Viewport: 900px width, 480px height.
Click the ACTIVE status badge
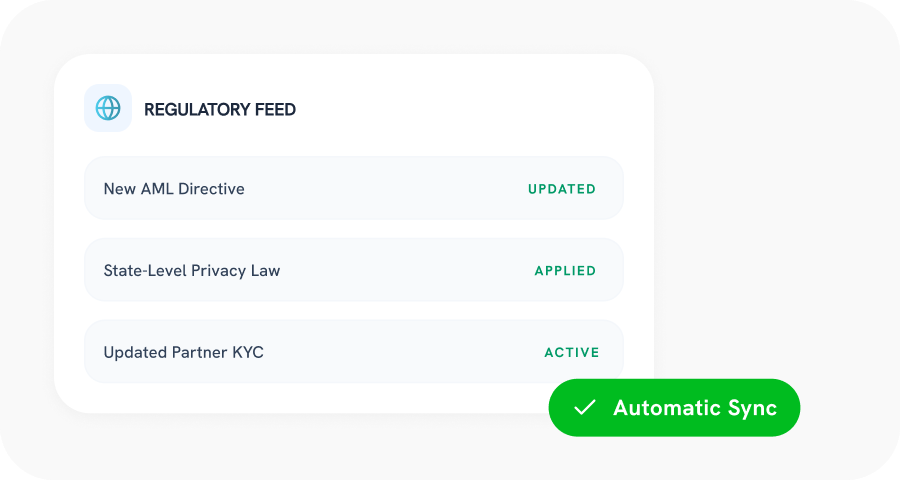(x=572, y=353)
